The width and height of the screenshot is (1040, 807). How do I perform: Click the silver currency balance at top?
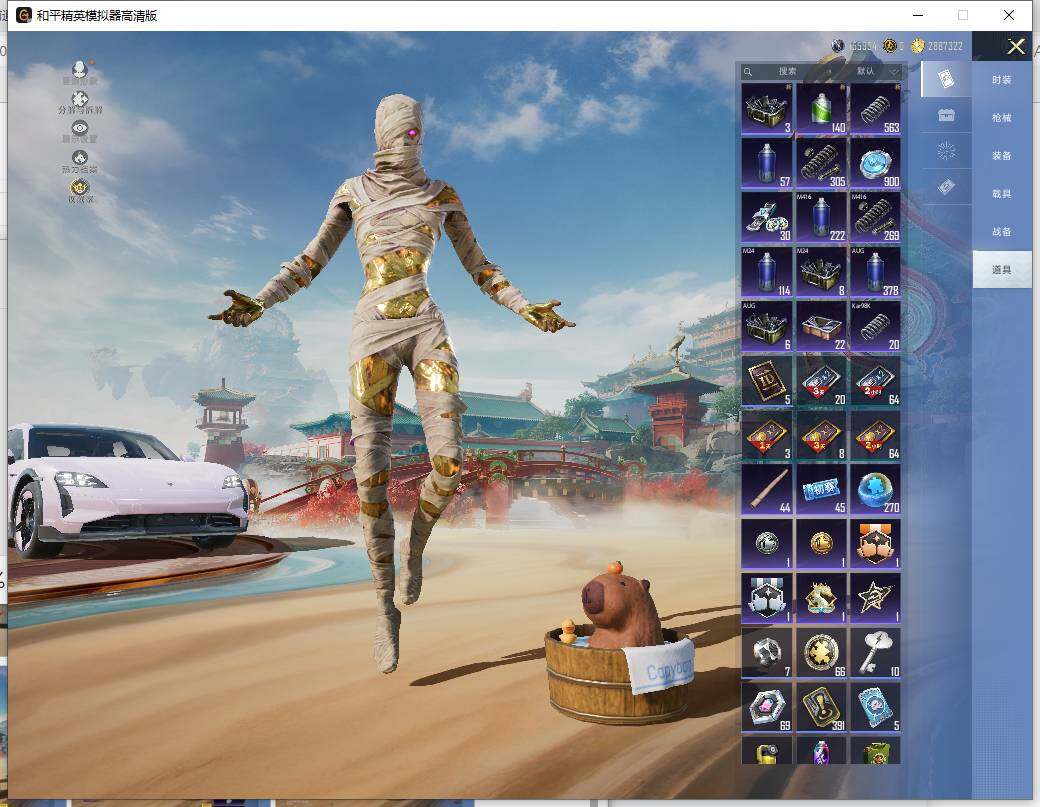[x=854, y=46]
